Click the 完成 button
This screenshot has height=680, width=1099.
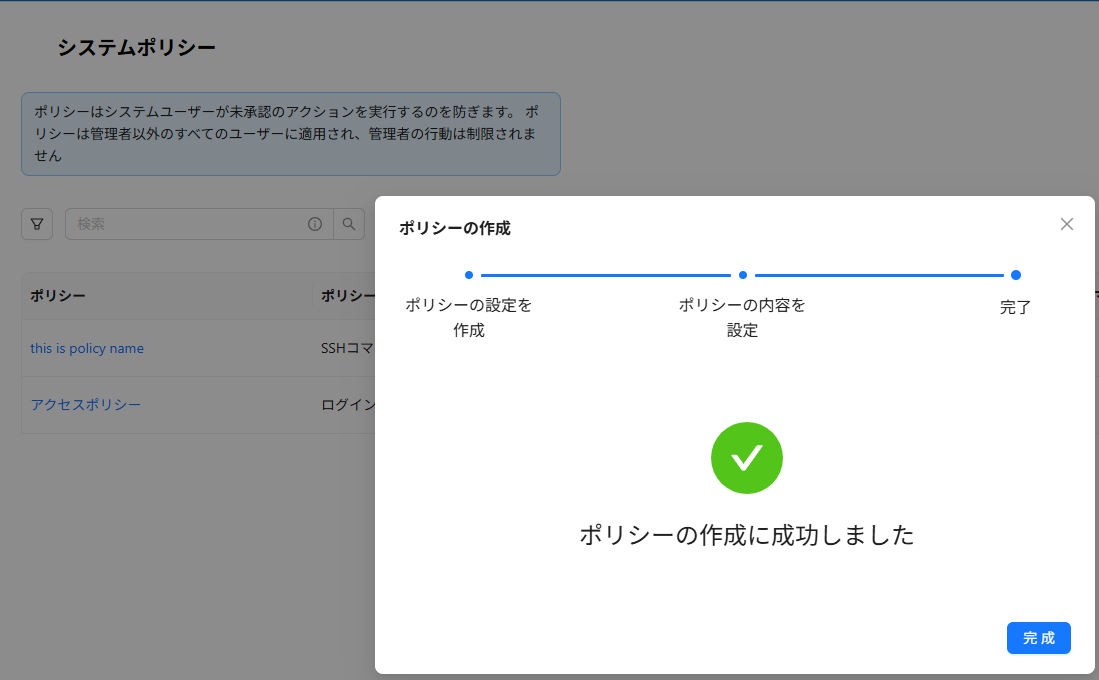point(1038,638)
